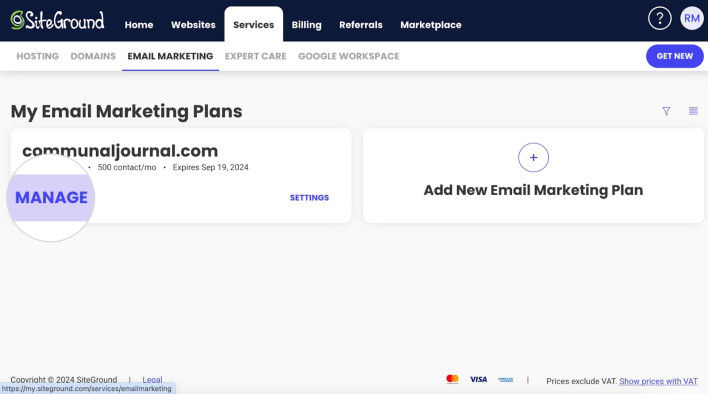708x394 pixels.
Task: Switch to the Google Workspace subtab
Action: coord(349,56)
